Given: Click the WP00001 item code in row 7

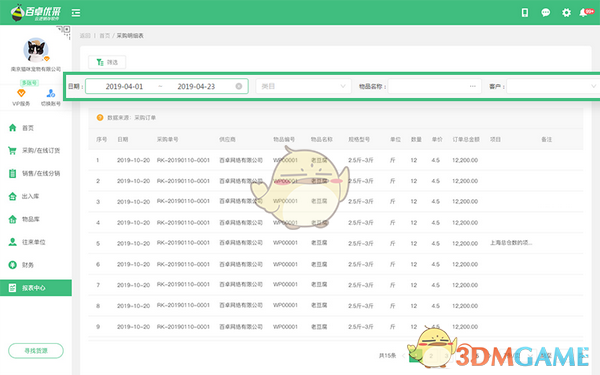Looking at the screenshot, I should 285,285.
